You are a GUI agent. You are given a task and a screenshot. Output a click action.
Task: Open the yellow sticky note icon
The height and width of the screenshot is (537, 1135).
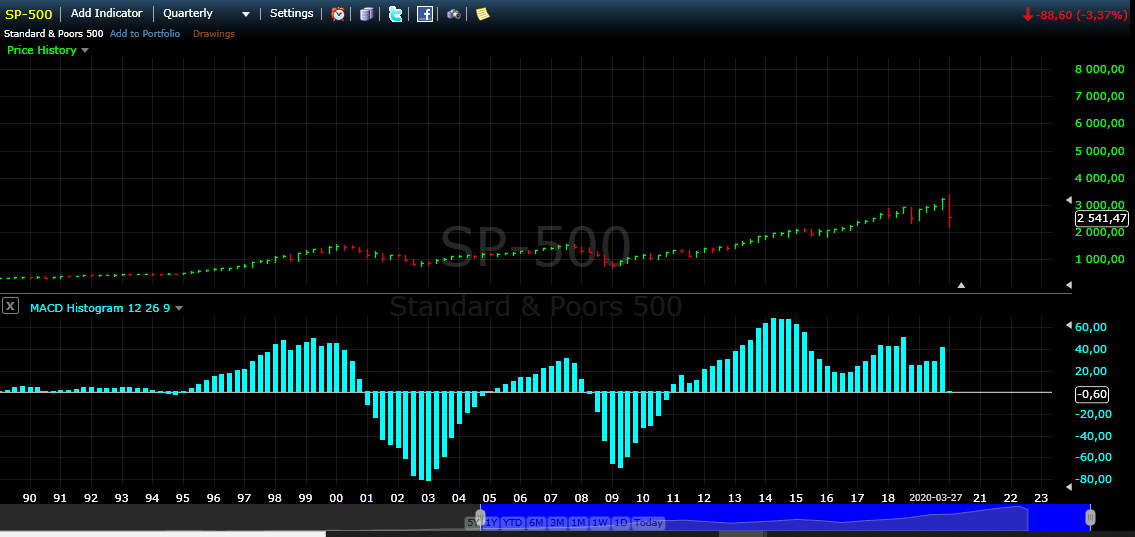[482, 14]
